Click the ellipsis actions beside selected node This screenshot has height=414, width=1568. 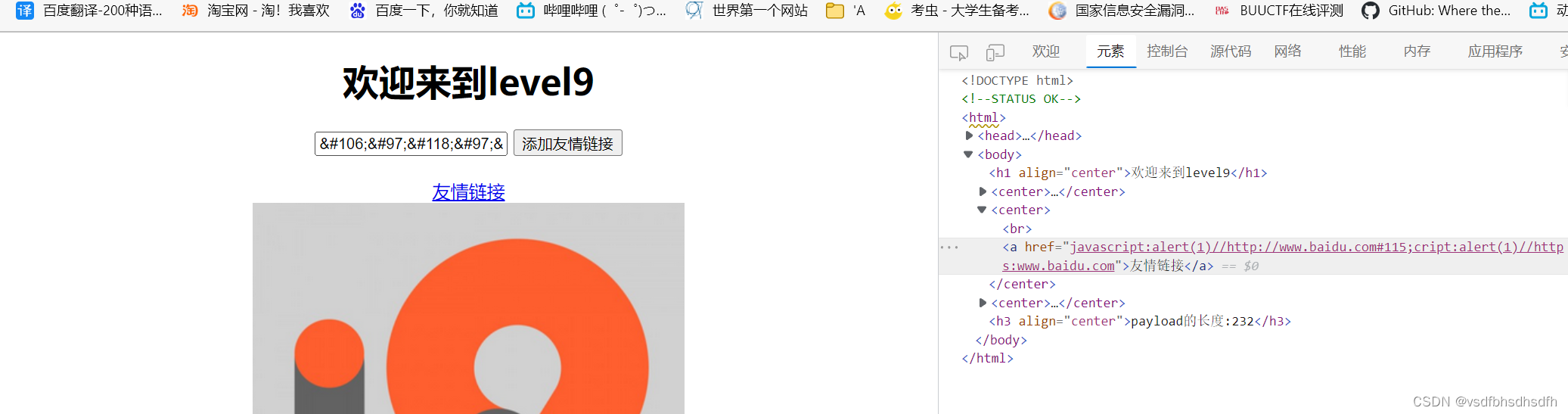coord(949,247)
